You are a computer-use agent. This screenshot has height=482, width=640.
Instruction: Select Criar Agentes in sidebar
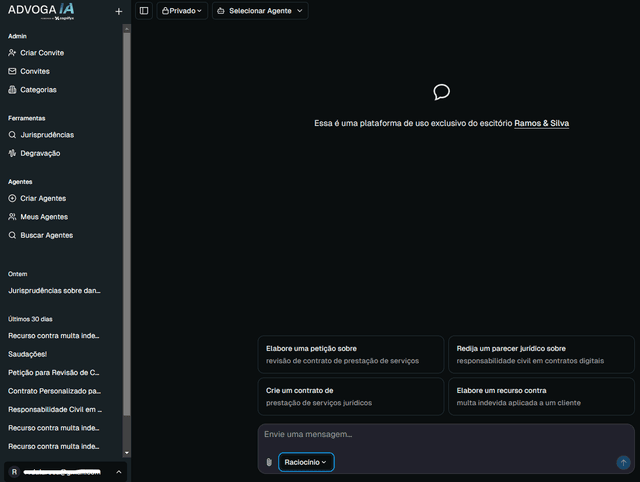coord(42,198)
